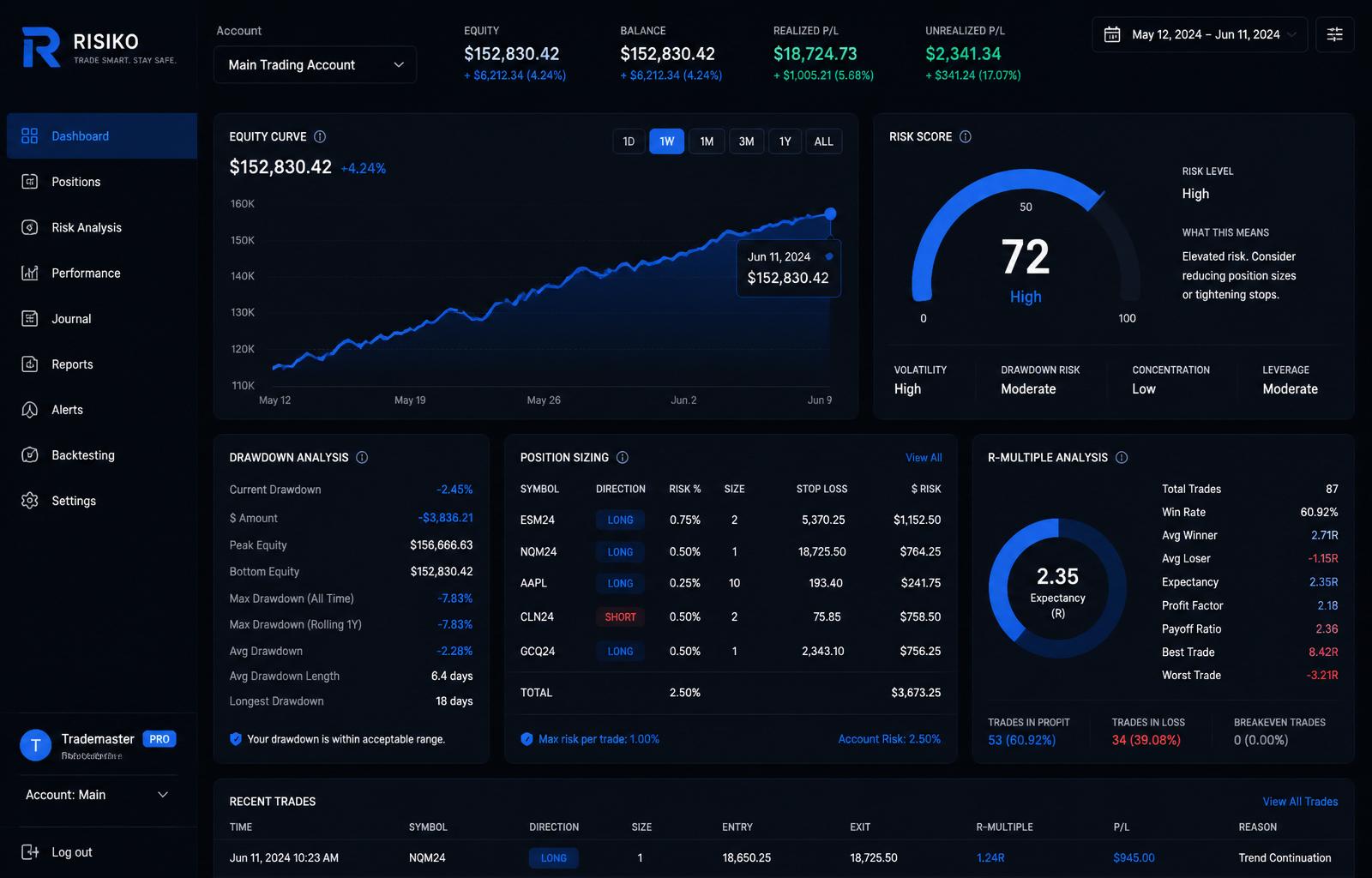
Task: Open View All Trades link
Action: [x=1300, y=801]
